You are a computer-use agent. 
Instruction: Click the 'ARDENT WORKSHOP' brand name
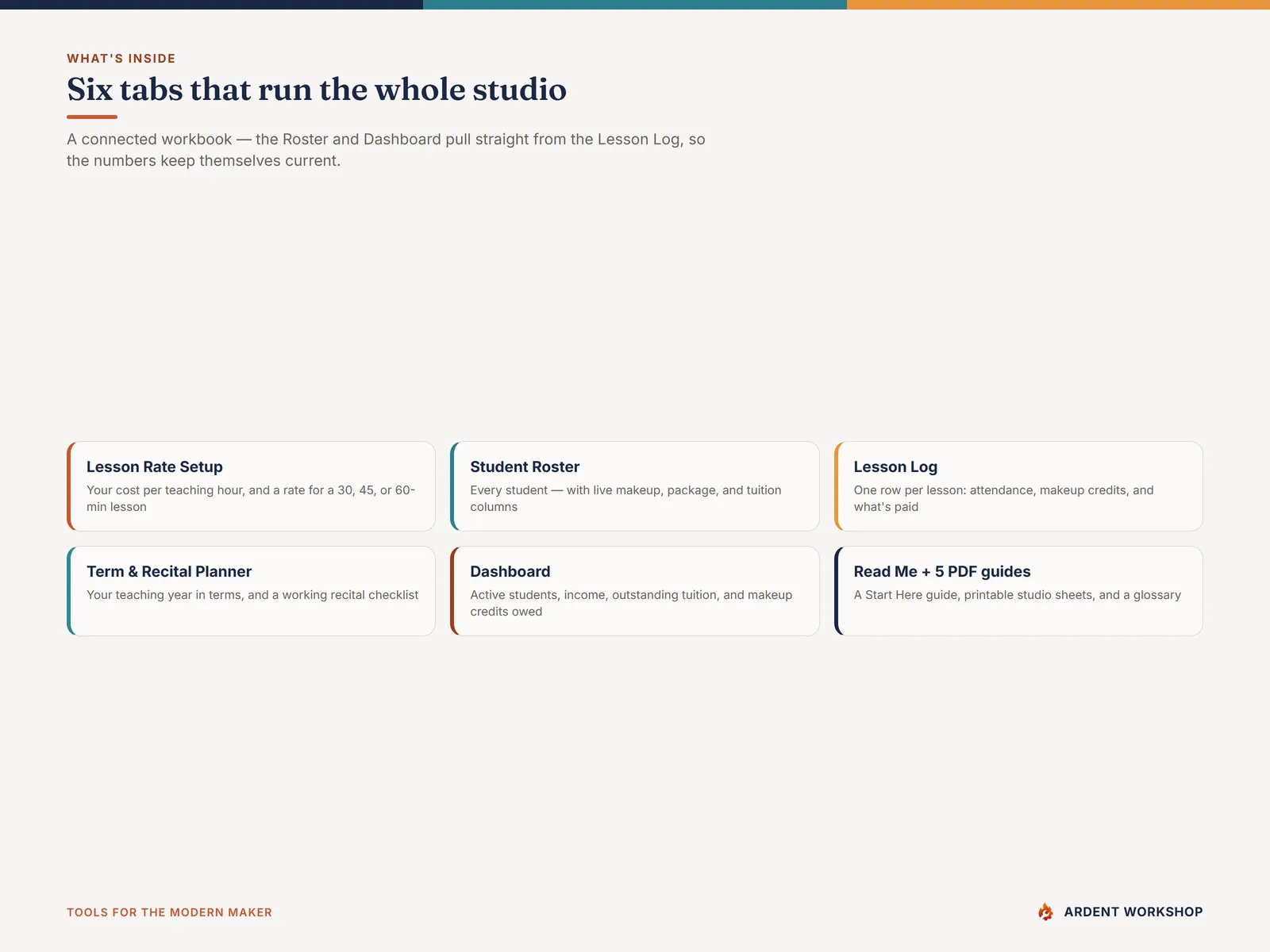(1133, 912)
